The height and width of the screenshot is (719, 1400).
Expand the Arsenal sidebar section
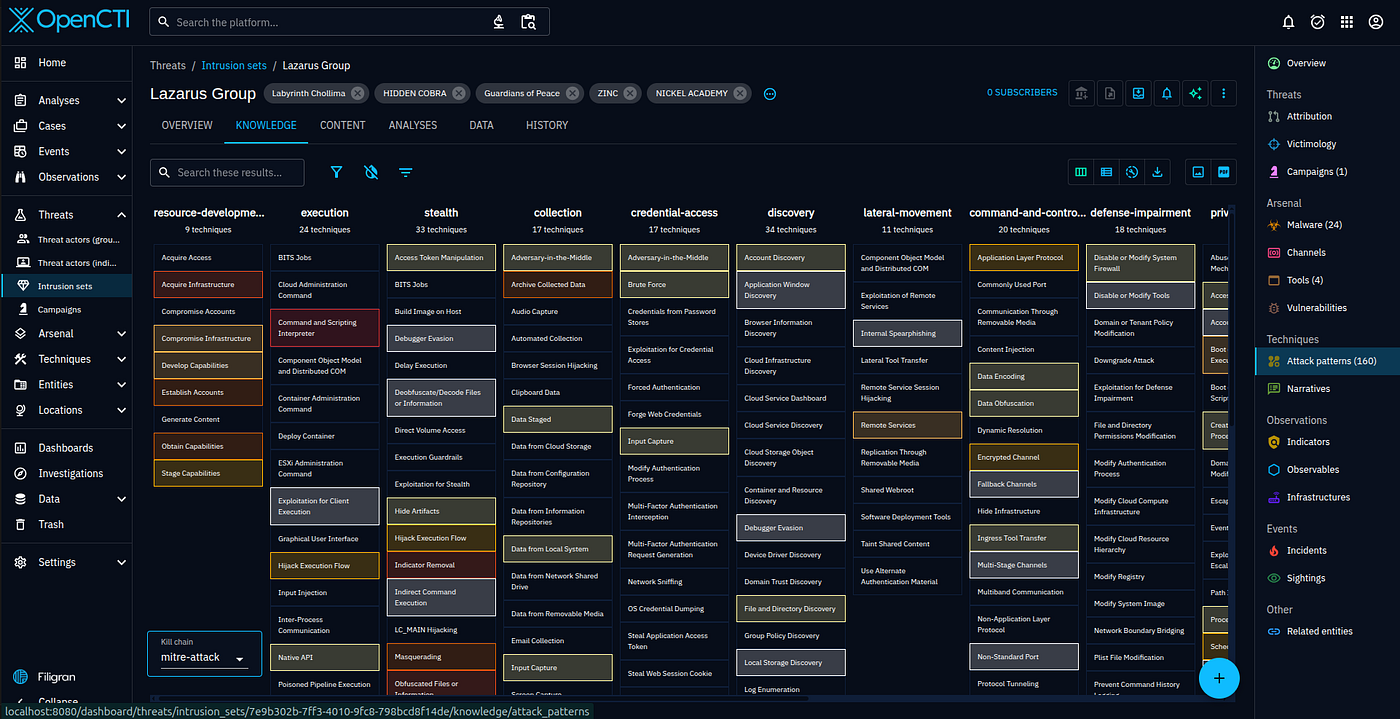121,334
